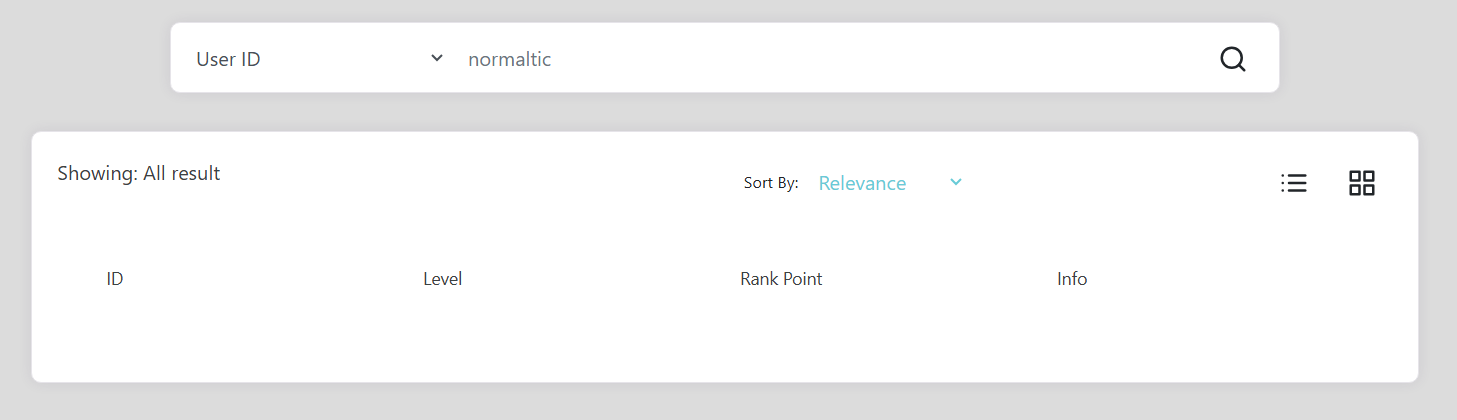The image size is (1457, 420).
Task: Click the "Sort By:" label text
Action: tap(771, 183)
